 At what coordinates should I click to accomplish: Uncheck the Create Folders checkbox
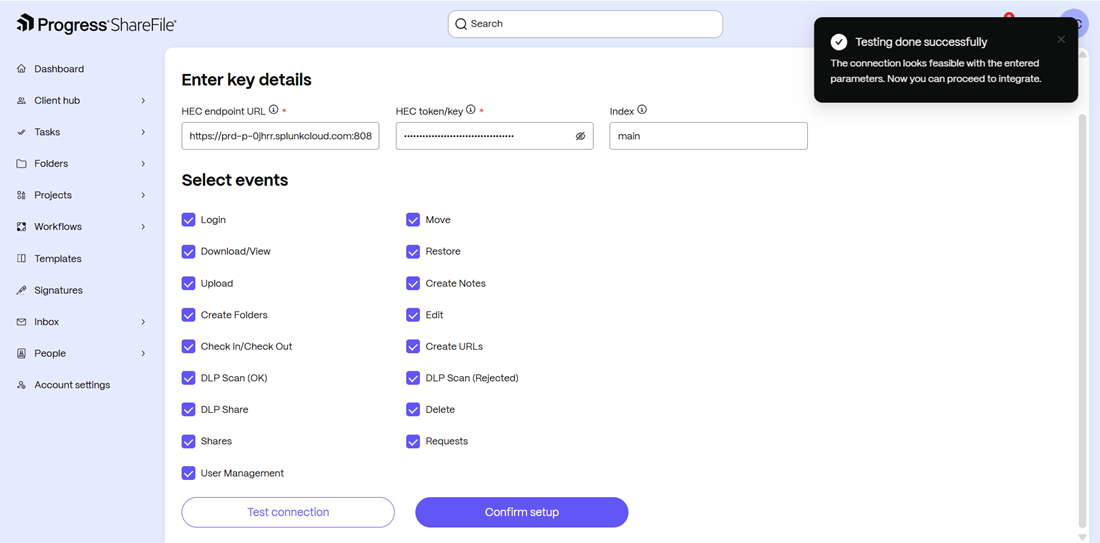[188, 315]
